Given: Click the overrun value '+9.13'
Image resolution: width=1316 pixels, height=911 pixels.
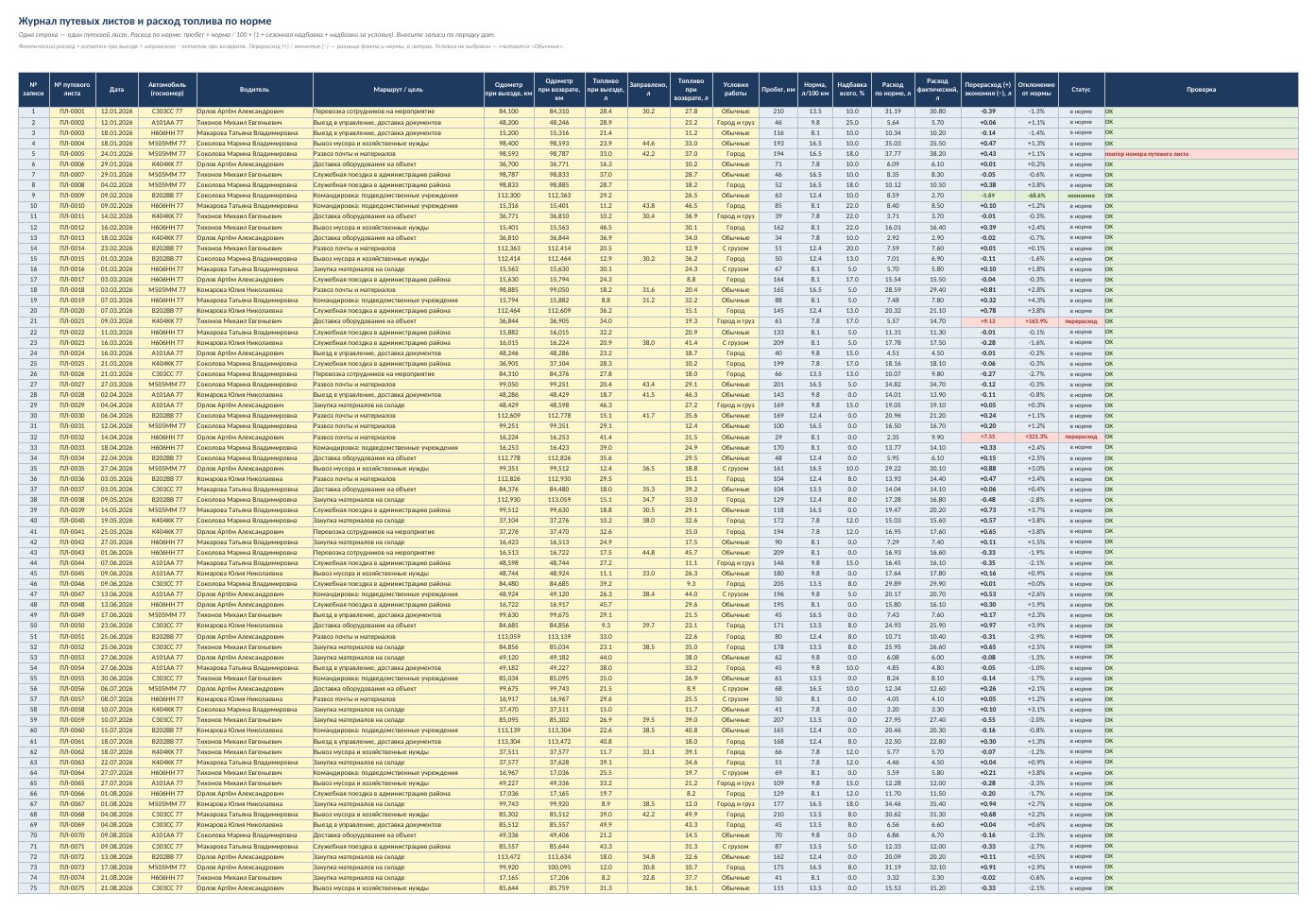Looking at the screenshot, I should (988, 321).
